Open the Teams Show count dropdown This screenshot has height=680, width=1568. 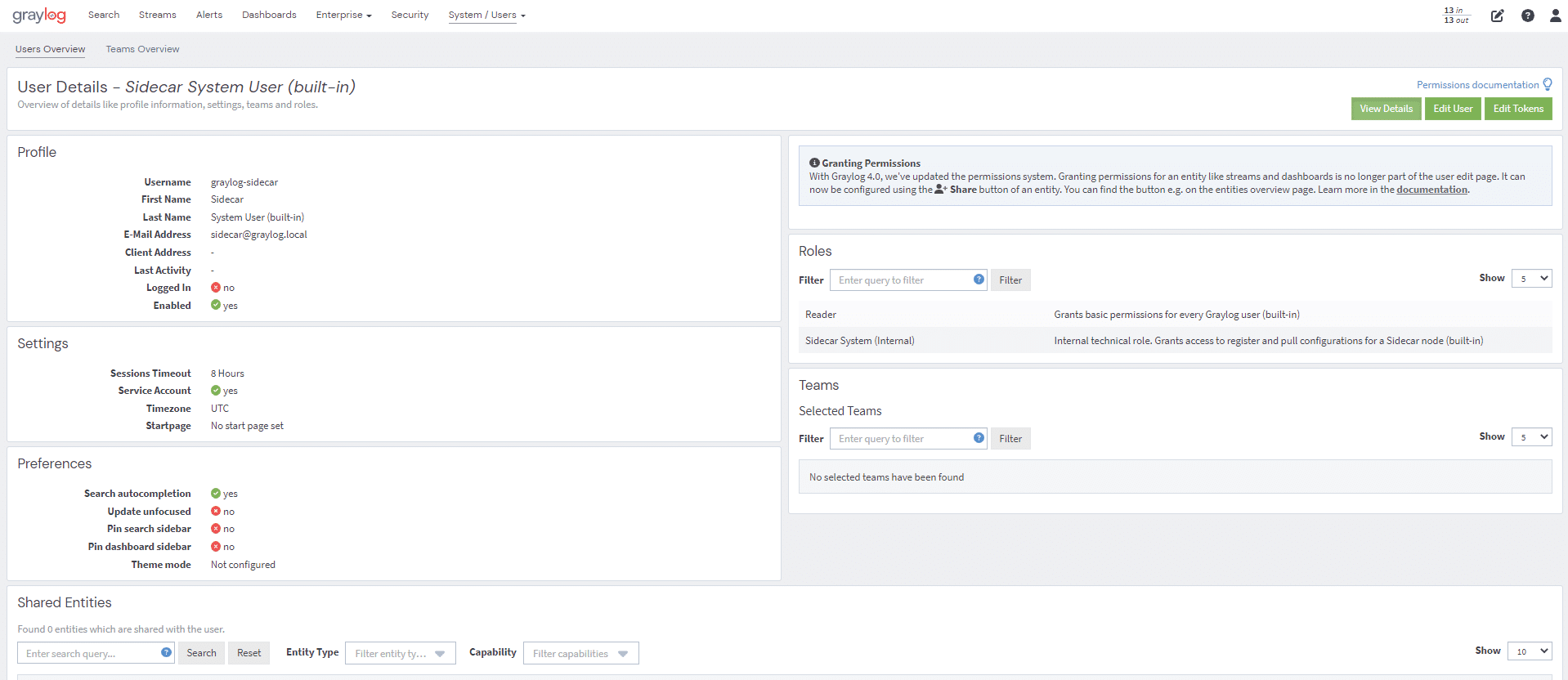click(x=1530, y=437)
